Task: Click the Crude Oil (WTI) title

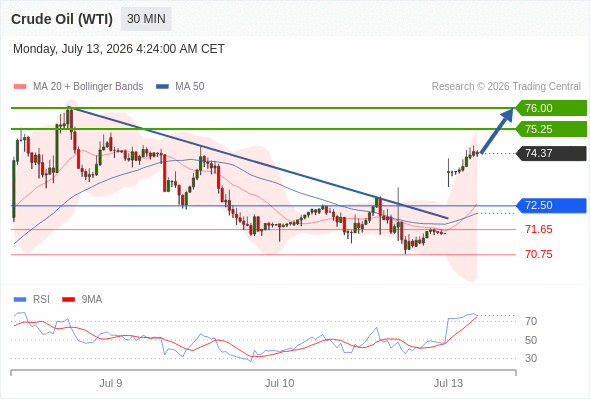Action: click(62, 19)
